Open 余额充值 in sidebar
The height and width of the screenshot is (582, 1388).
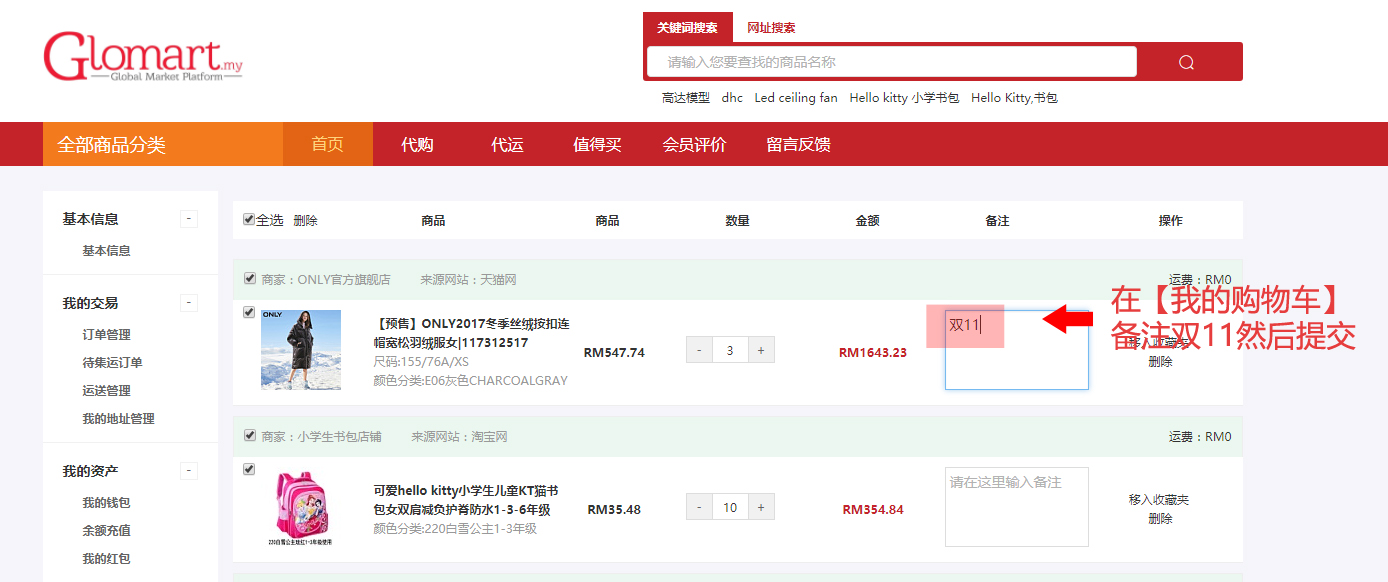(x=106, y=531)
